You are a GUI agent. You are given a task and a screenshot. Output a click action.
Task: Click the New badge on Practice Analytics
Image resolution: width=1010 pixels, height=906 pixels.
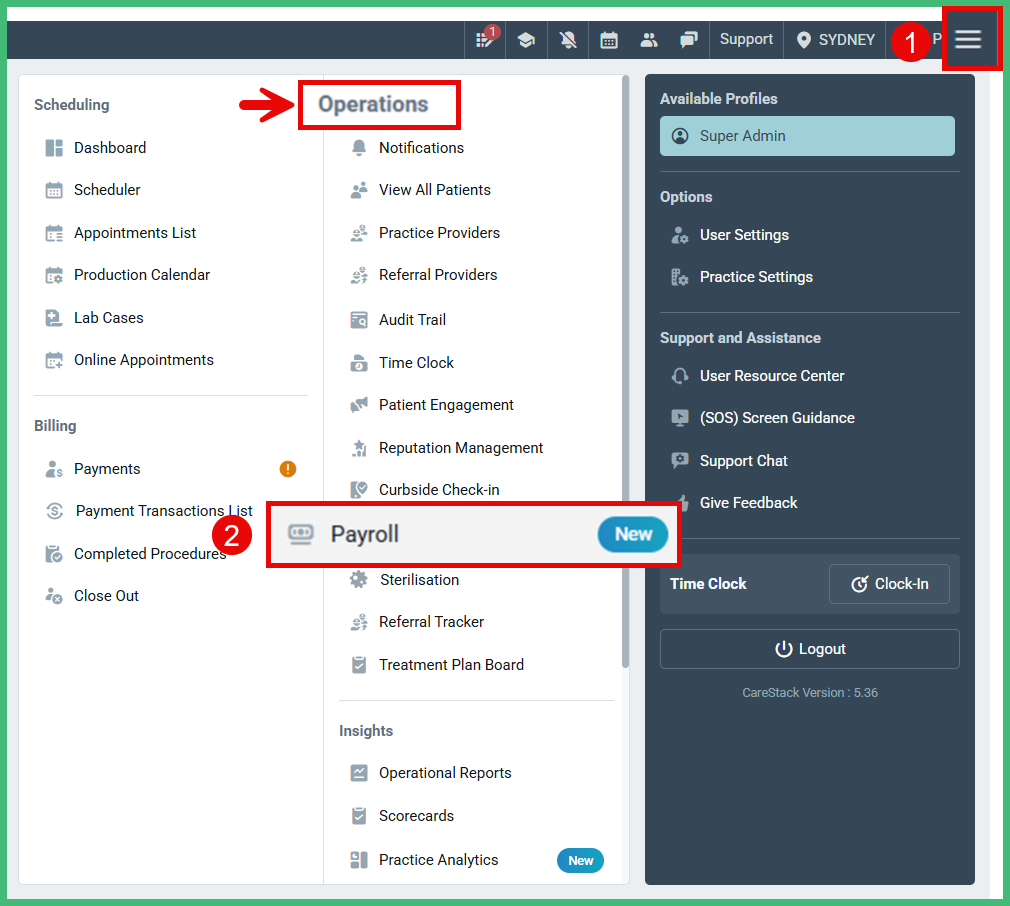[x=580, y=860]
